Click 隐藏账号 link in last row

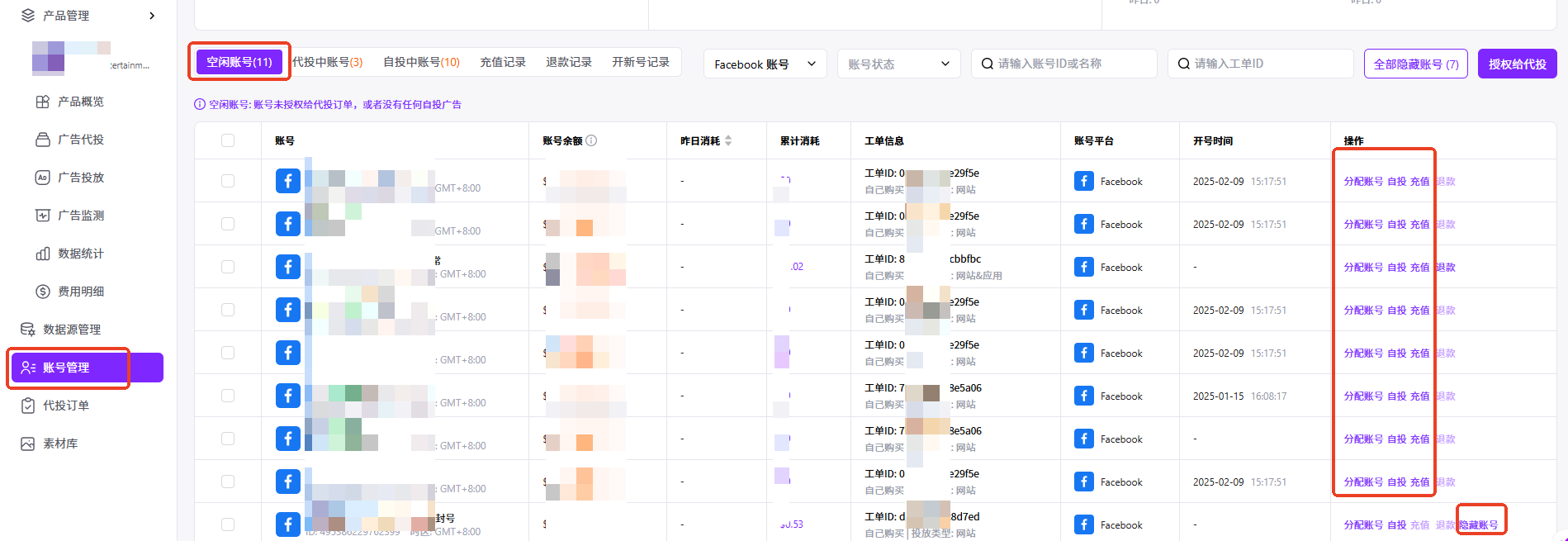point(1479,524)
